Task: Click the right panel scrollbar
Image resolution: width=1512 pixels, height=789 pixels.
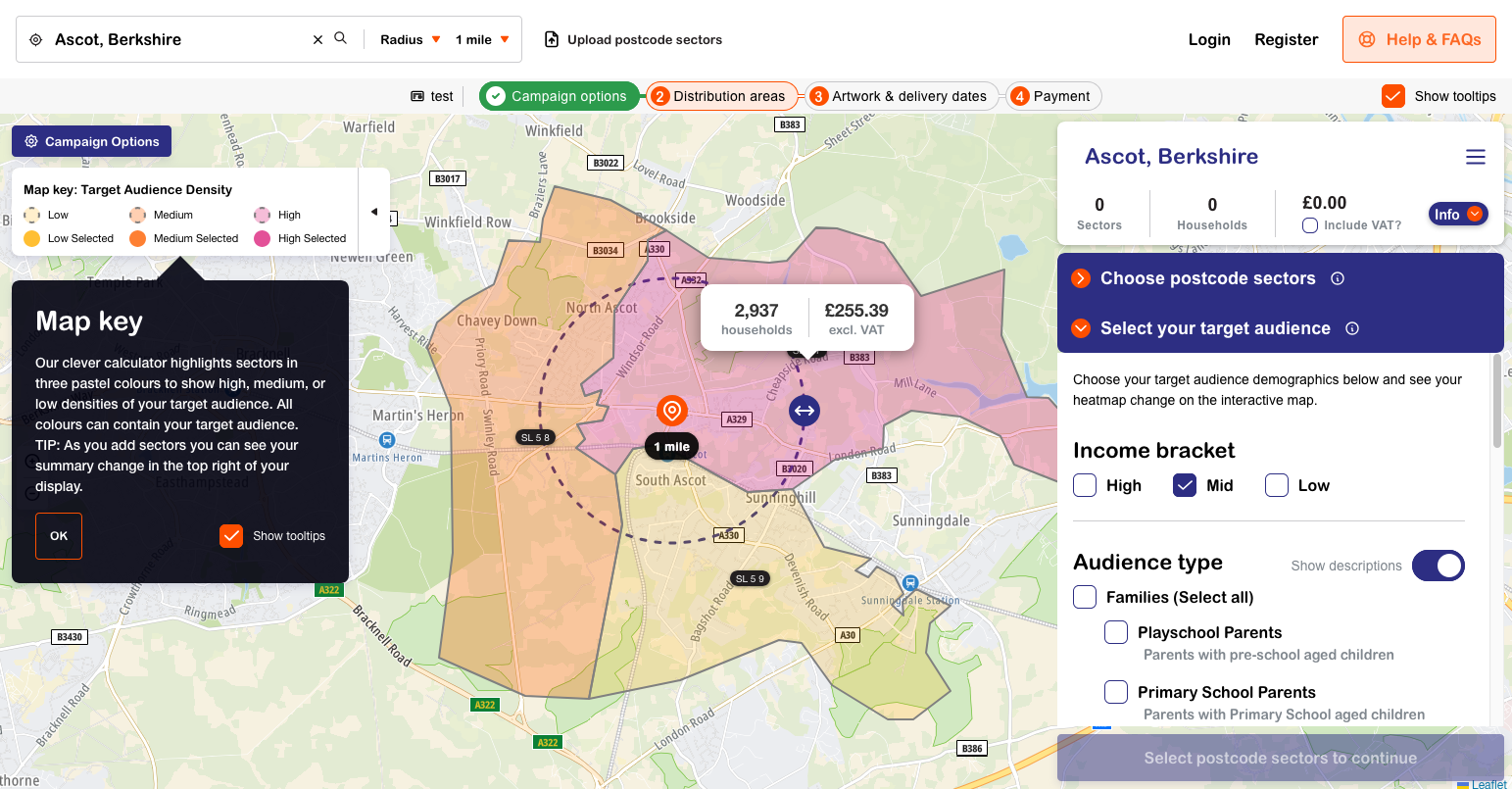Action: pyautogui.click(x=1496, y=402)
